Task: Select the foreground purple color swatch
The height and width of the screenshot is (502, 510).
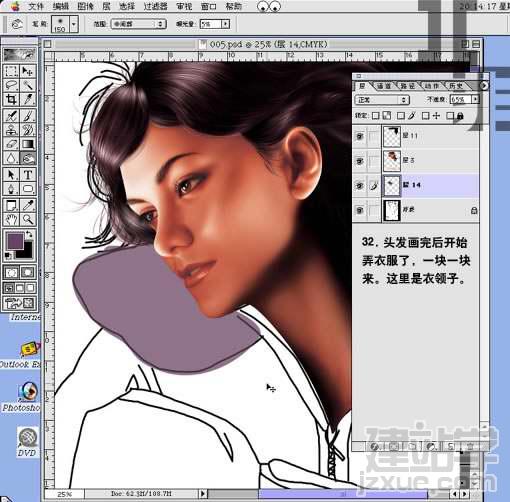Action: pos(14,241)
